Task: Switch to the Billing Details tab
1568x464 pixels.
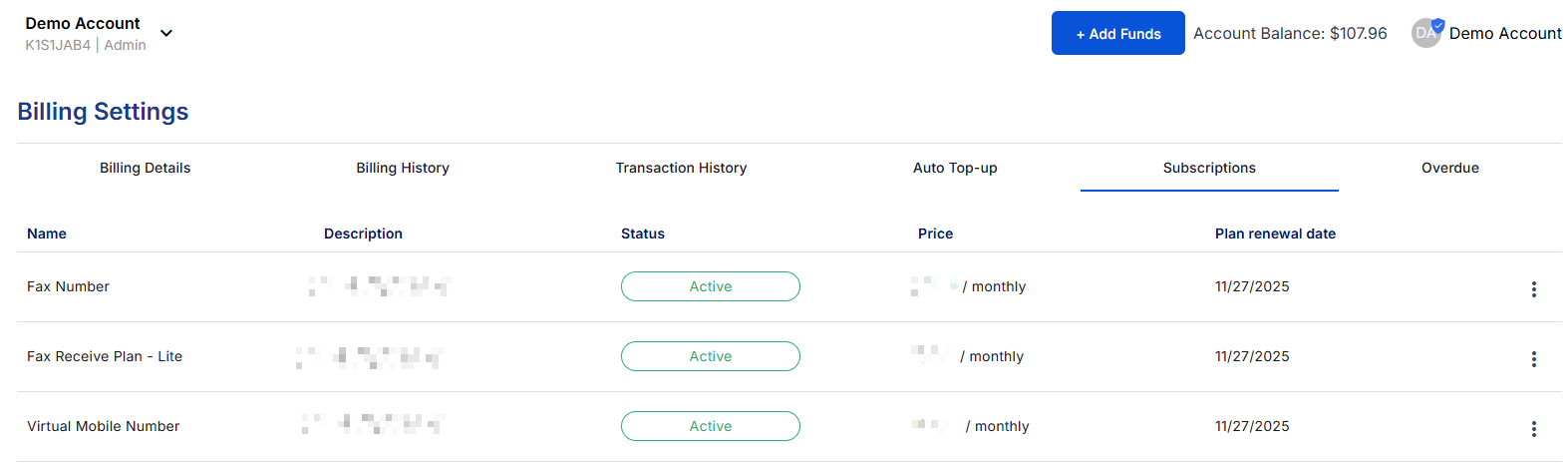Action: [x=146, y=168]
